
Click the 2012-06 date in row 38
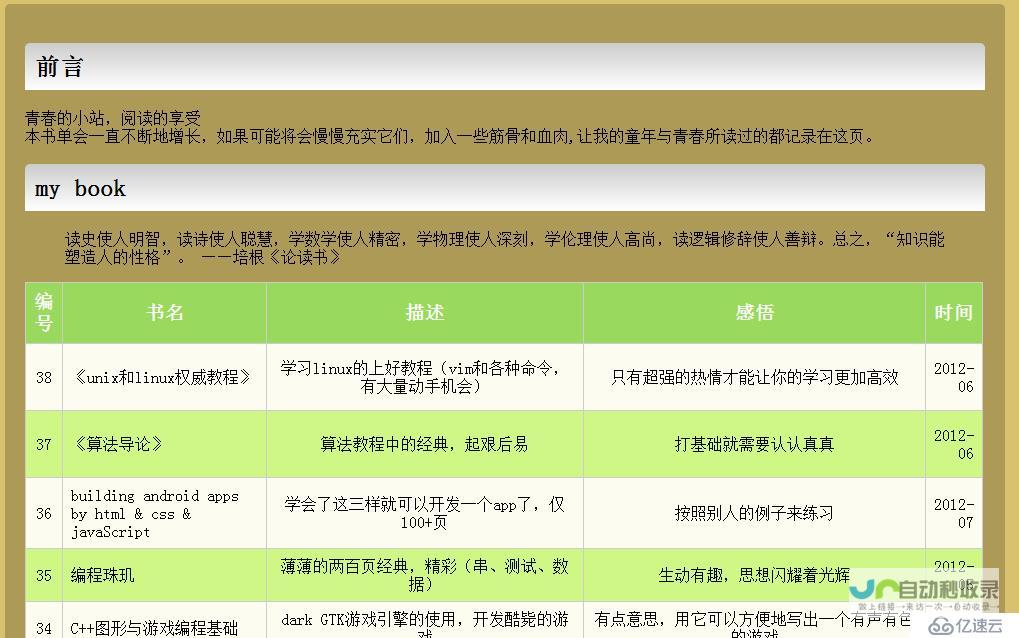pos(953,377)
